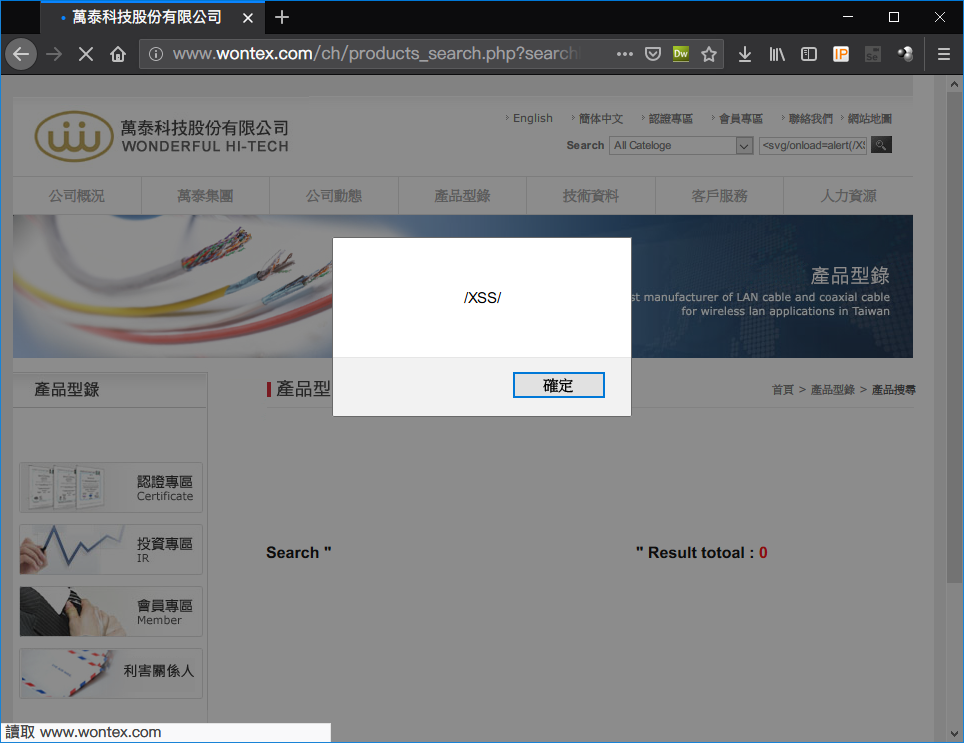
Task: Toggle the sidebar view icon
Action: click(809, 54)
